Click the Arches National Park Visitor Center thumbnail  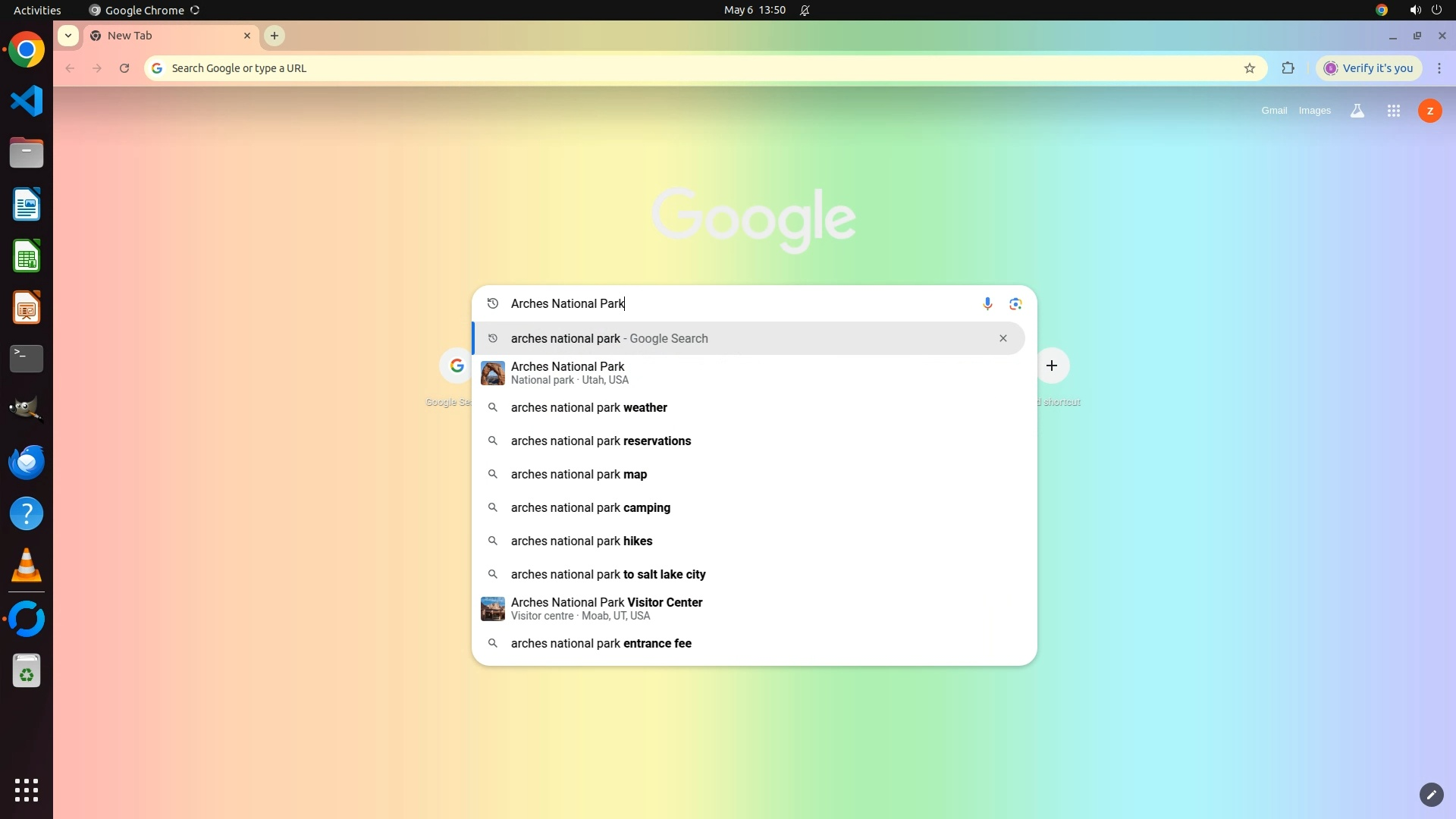[493, 609]
